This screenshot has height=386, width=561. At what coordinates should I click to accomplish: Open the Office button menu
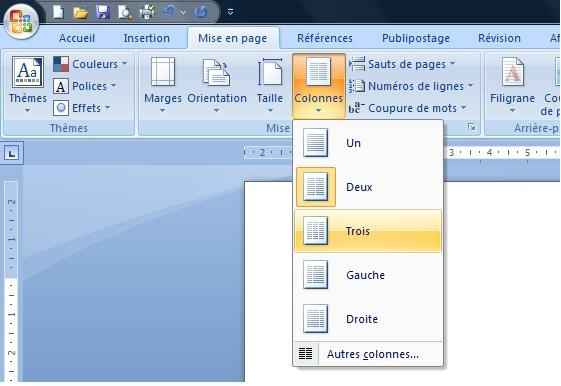click(x=21, y=21)
